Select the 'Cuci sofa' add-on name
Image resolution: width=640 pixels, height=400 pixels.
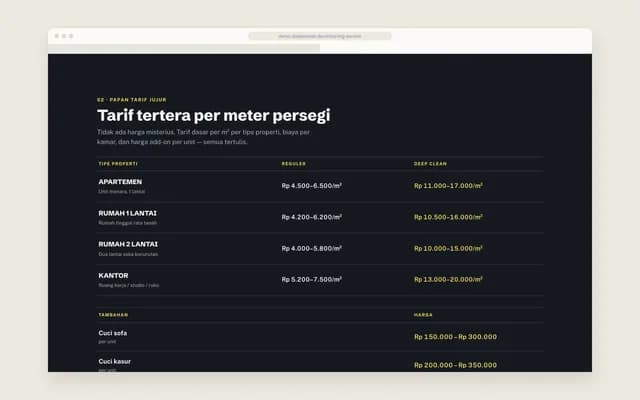[113, 333]
